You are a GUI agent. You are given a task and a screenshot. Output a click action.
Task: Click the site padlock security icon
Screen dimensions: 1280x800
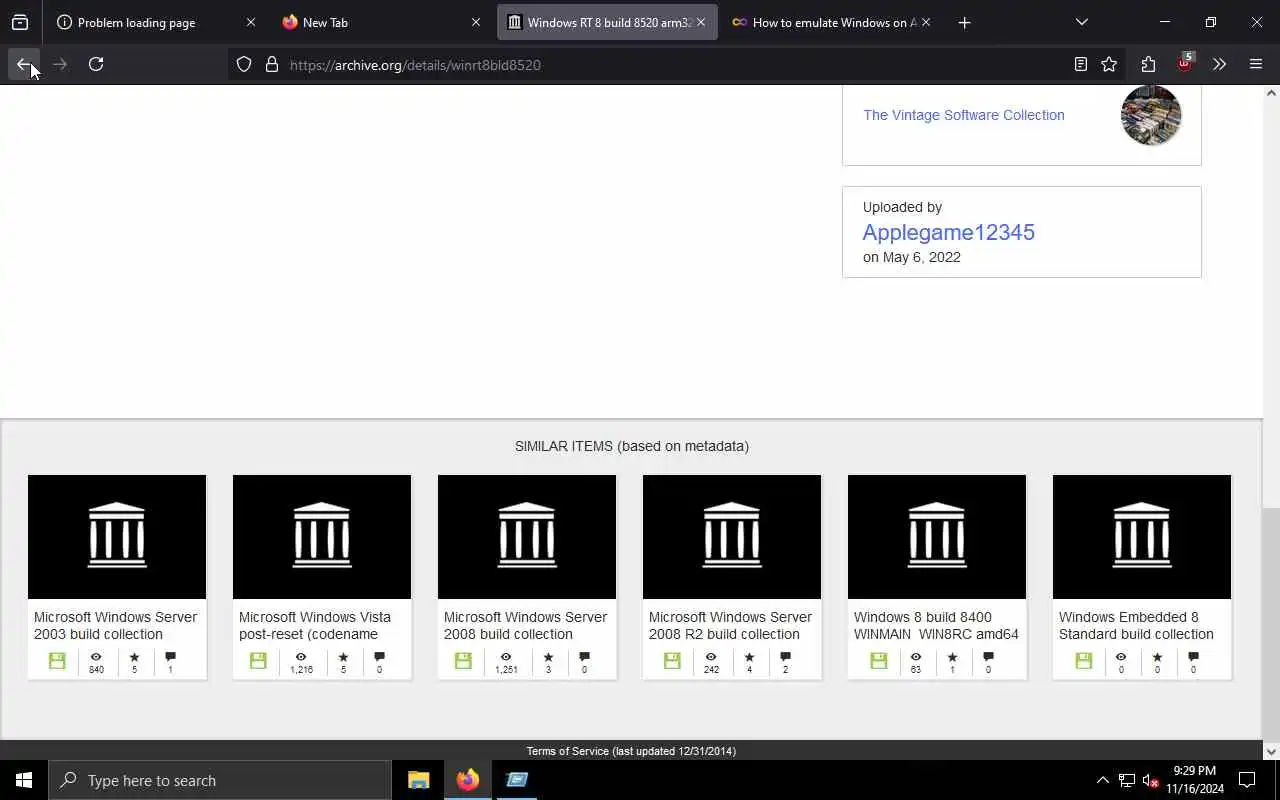[x=271, y=65]
